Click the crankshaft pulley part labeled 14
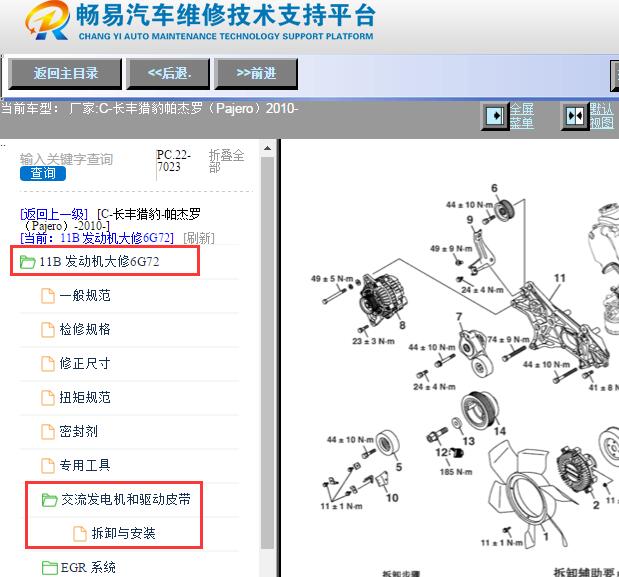 click(479, 410)
